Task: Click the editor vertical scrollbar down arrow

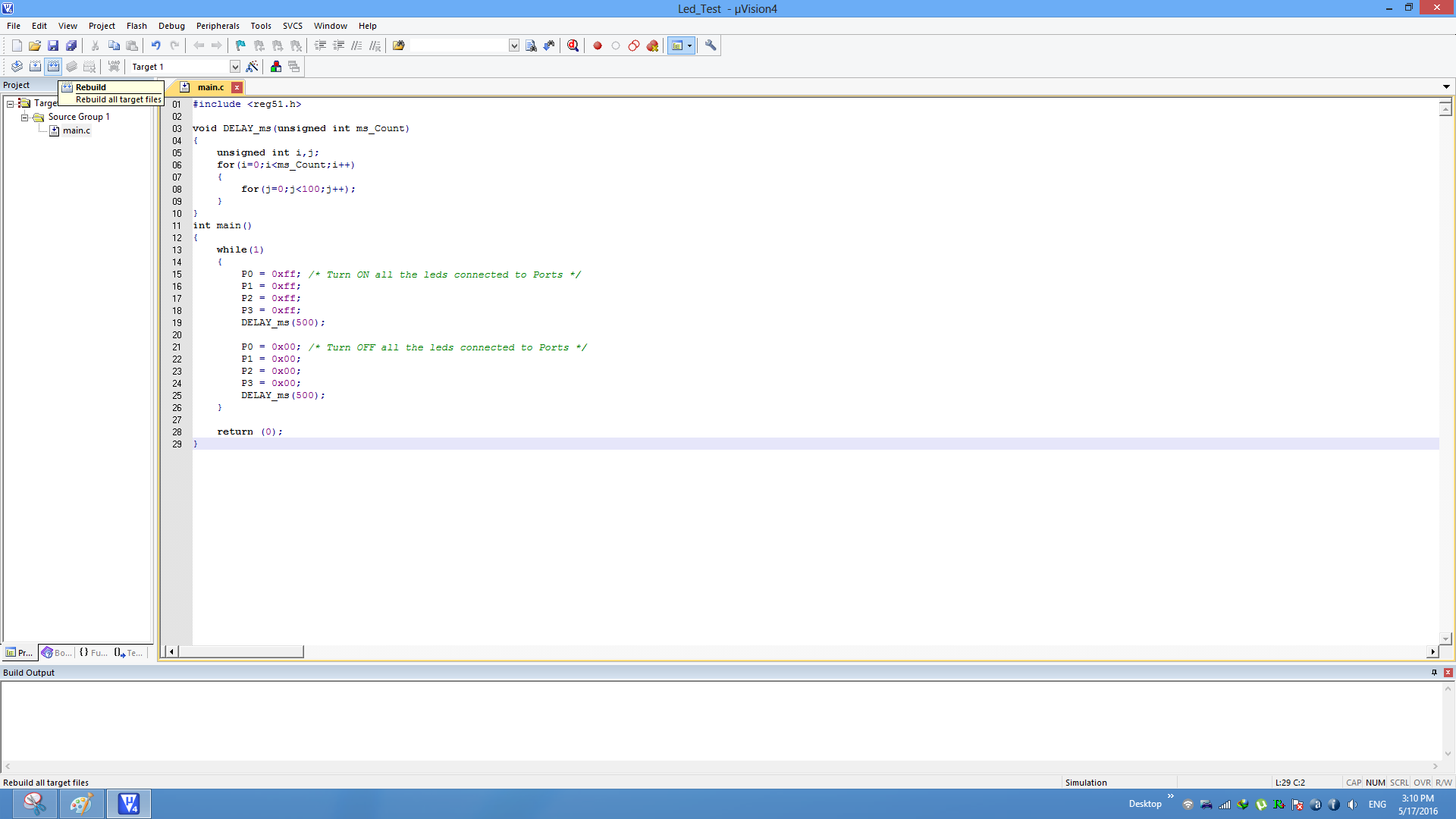Action: click(x=1445, y=639)
